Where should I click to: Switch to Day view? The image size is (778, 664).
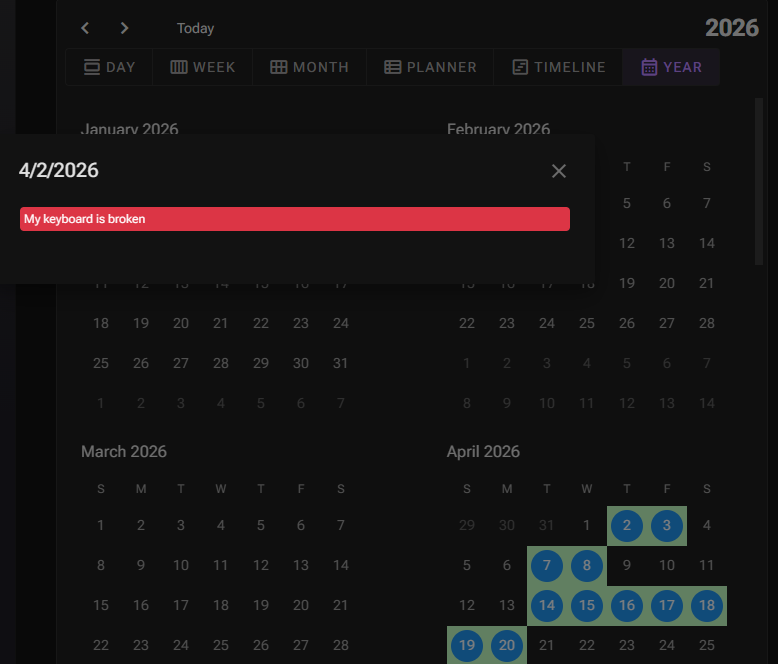(x=109, y=67)
